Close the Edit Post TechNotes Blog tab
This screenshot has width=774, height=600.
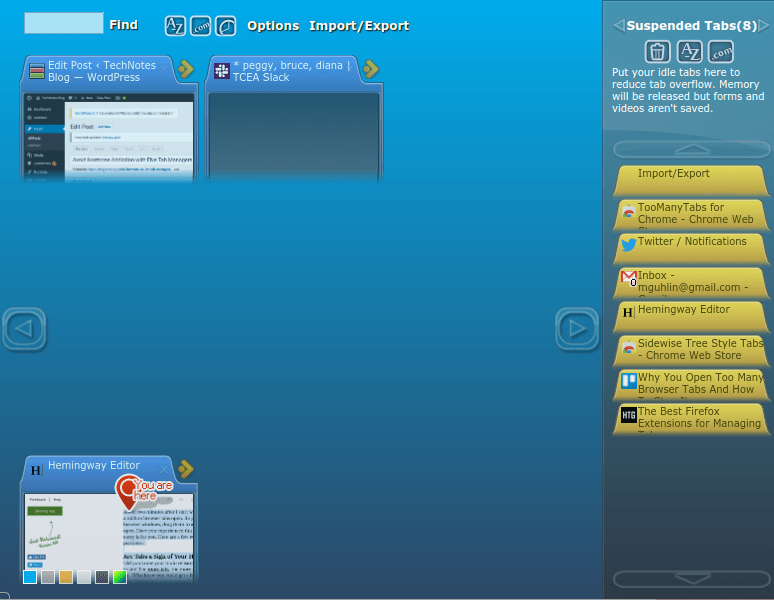point(164,69)
